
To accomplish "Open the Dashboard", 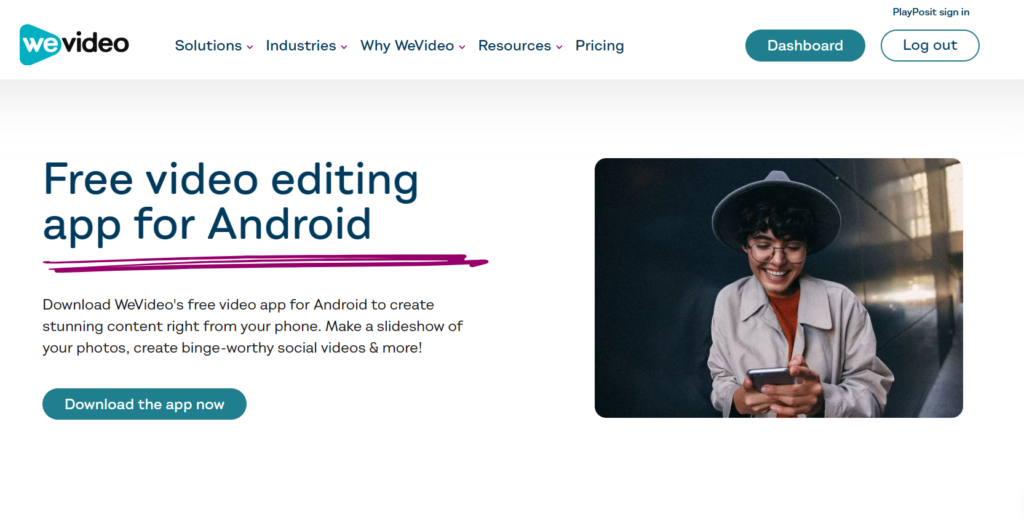I will (805, 46).
